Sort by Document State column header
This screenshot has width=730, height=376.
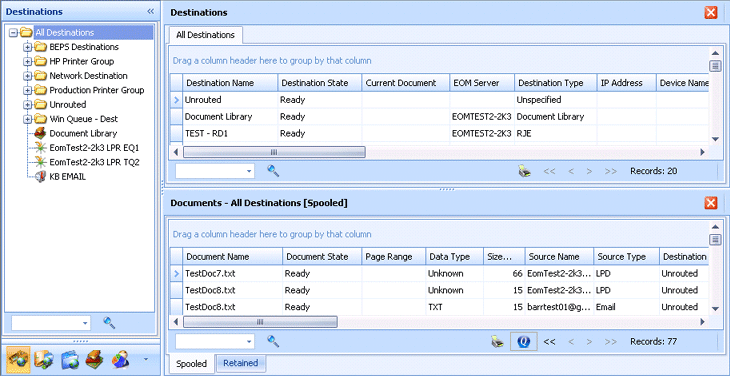(x=322, y=256)
